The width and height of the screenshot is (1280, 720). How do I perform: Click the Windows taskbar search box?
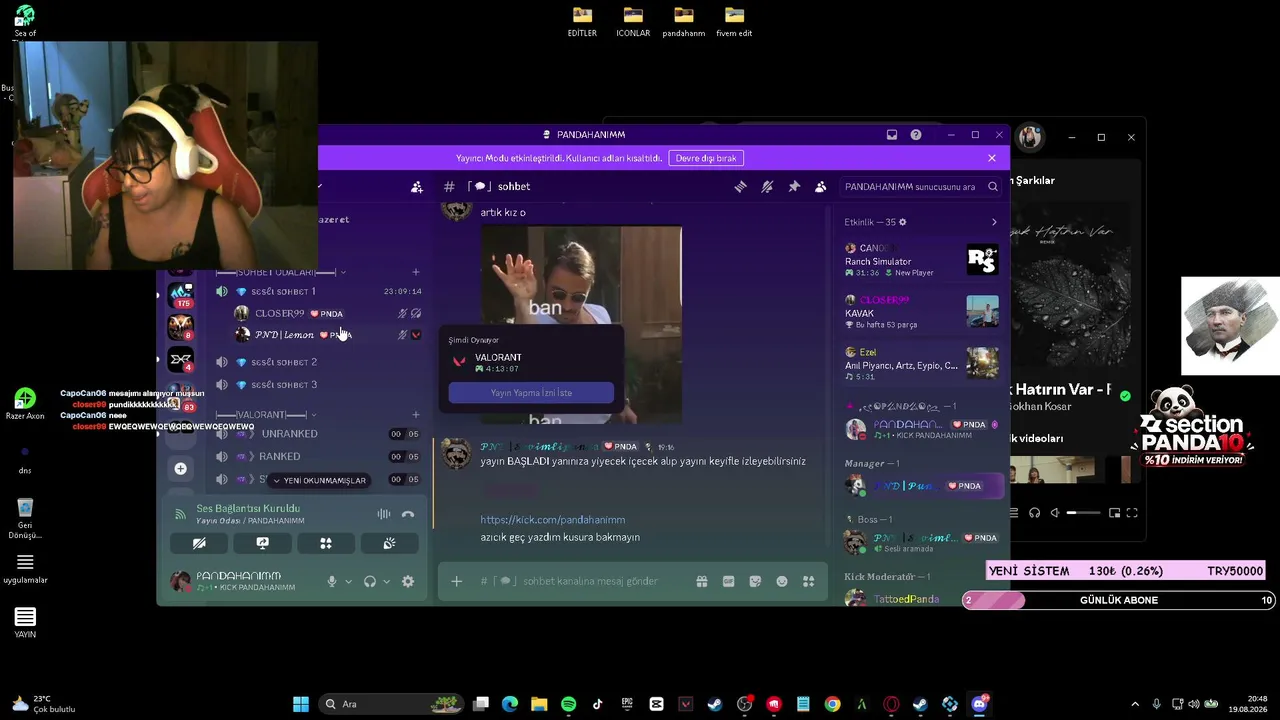(x=390, y=704)
